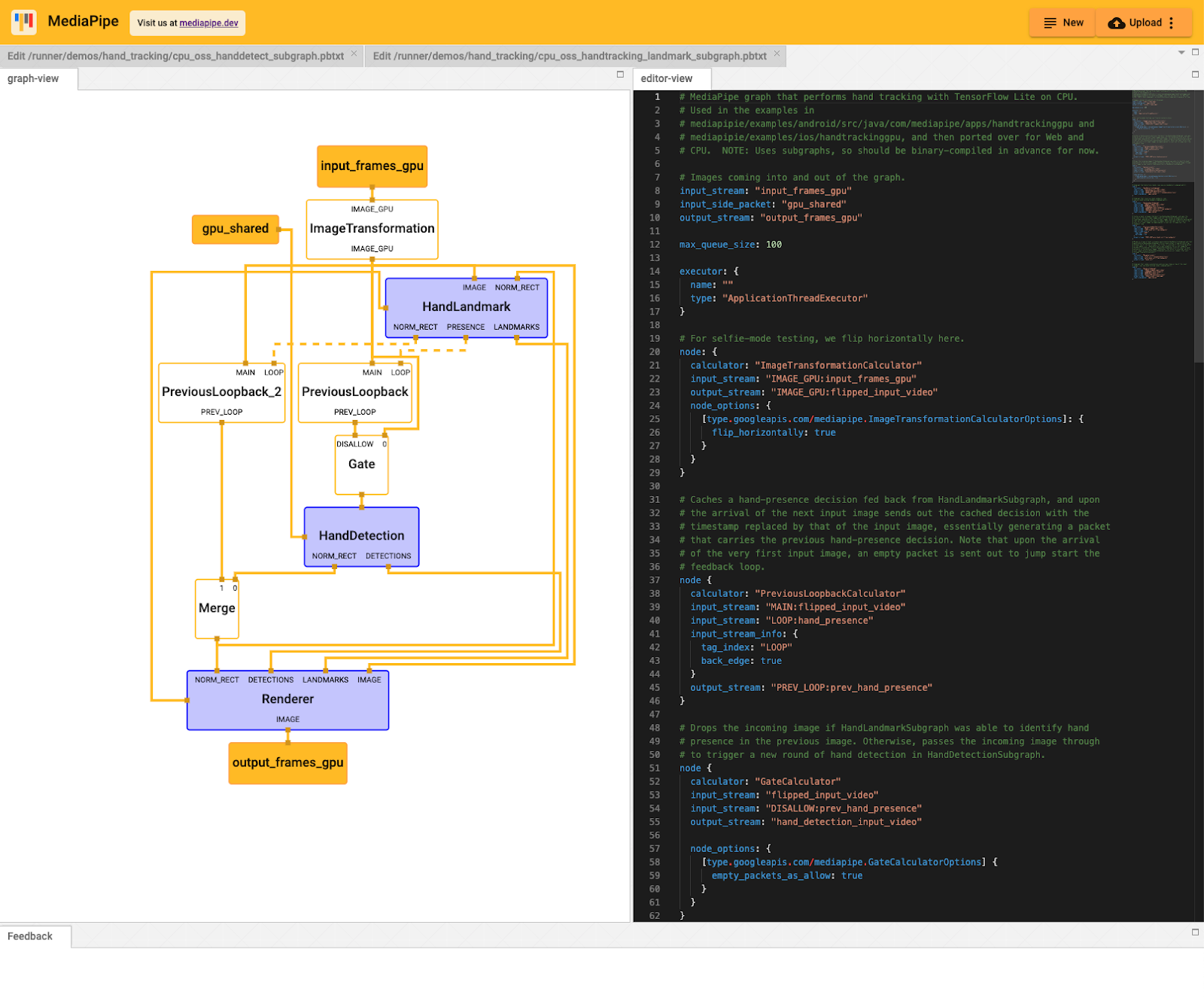Click the code minimap in the editor
The image size is (1204, 998).
1161,181
